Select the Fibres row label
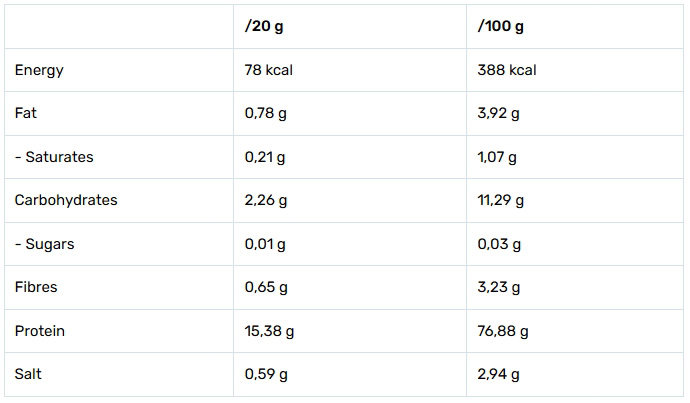Screen dimensions: 690x403 pos(36,287)
